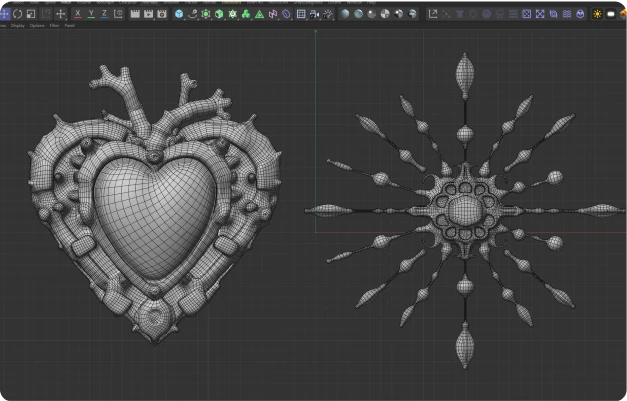627x401 pixels.
Task: Toggle the X axis lock
Action: click(x=78, y=14)
